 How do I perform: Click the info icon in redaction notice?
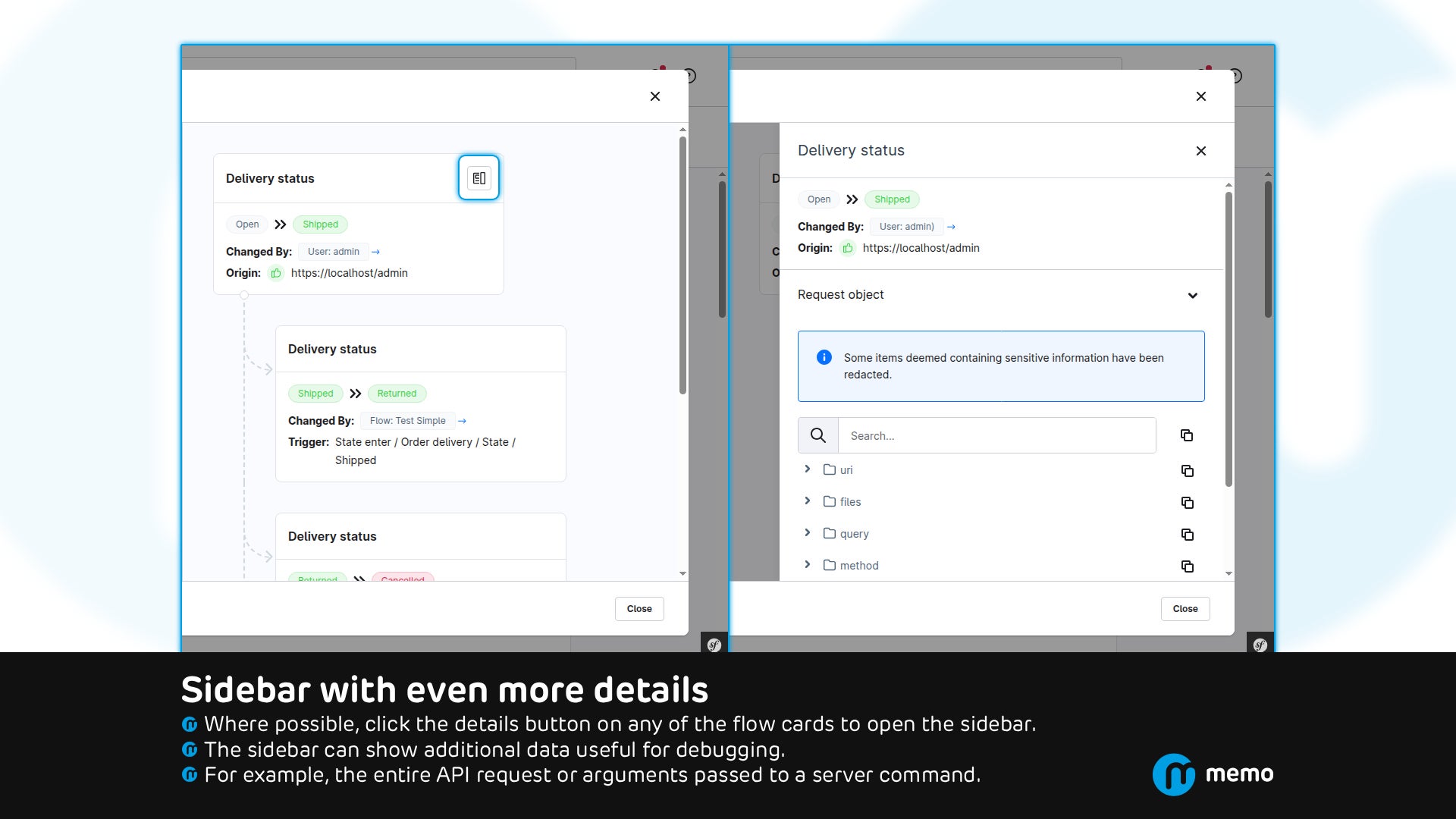(x=824, y=357)
